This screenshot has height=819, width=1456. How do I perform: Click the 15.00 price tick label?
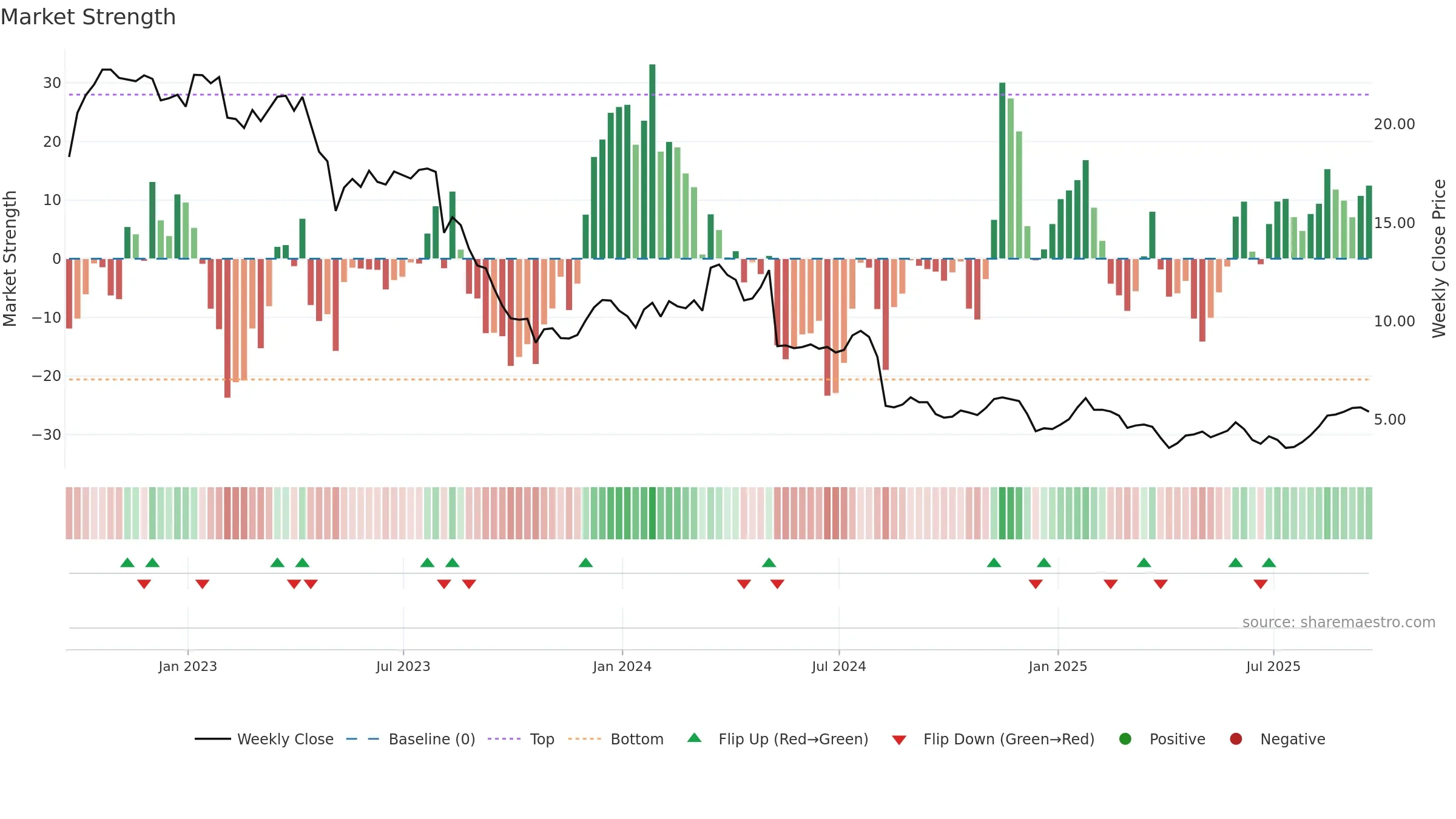(x=1394, y=223)
